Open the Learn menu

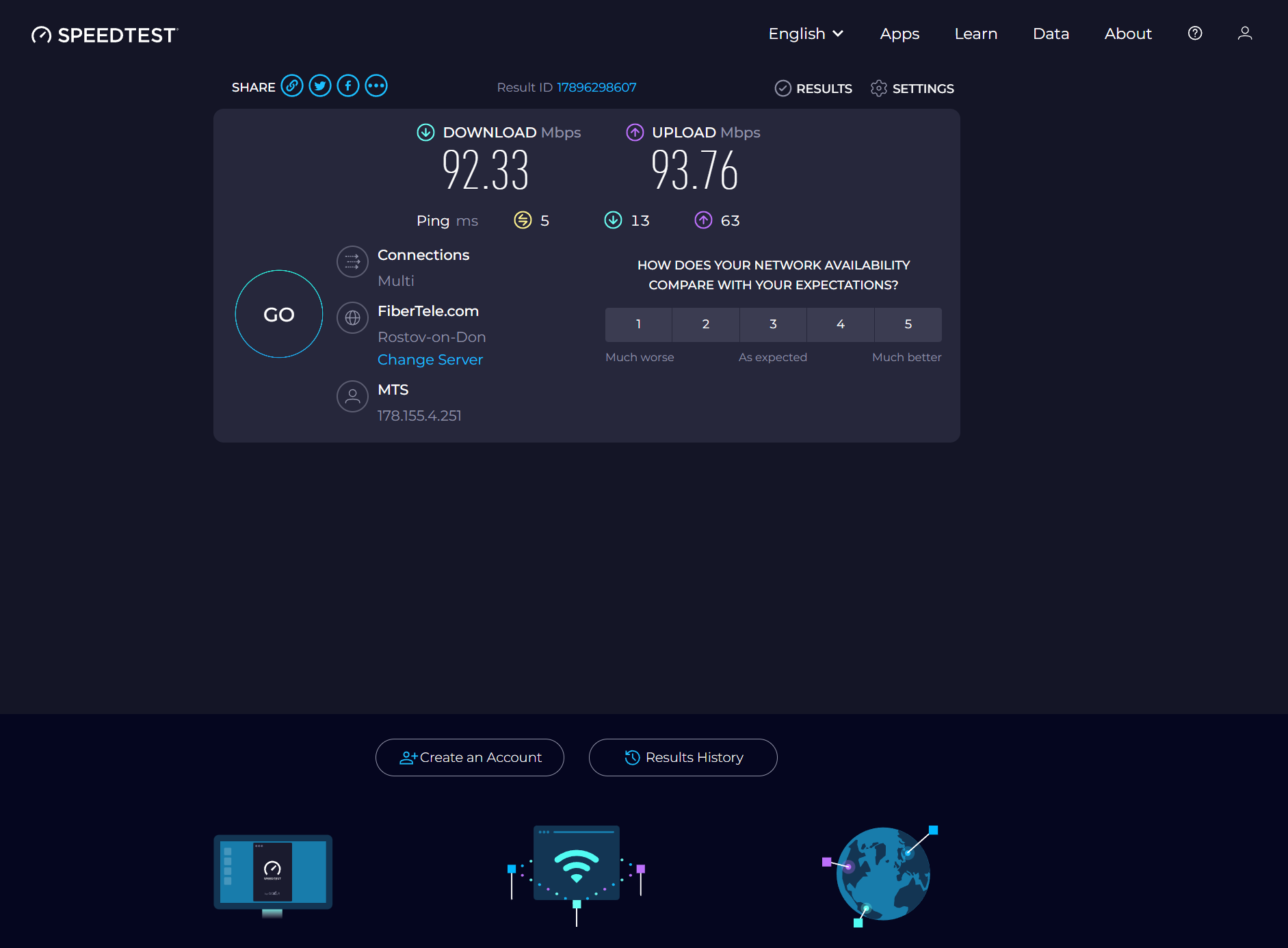click(976, 34)
